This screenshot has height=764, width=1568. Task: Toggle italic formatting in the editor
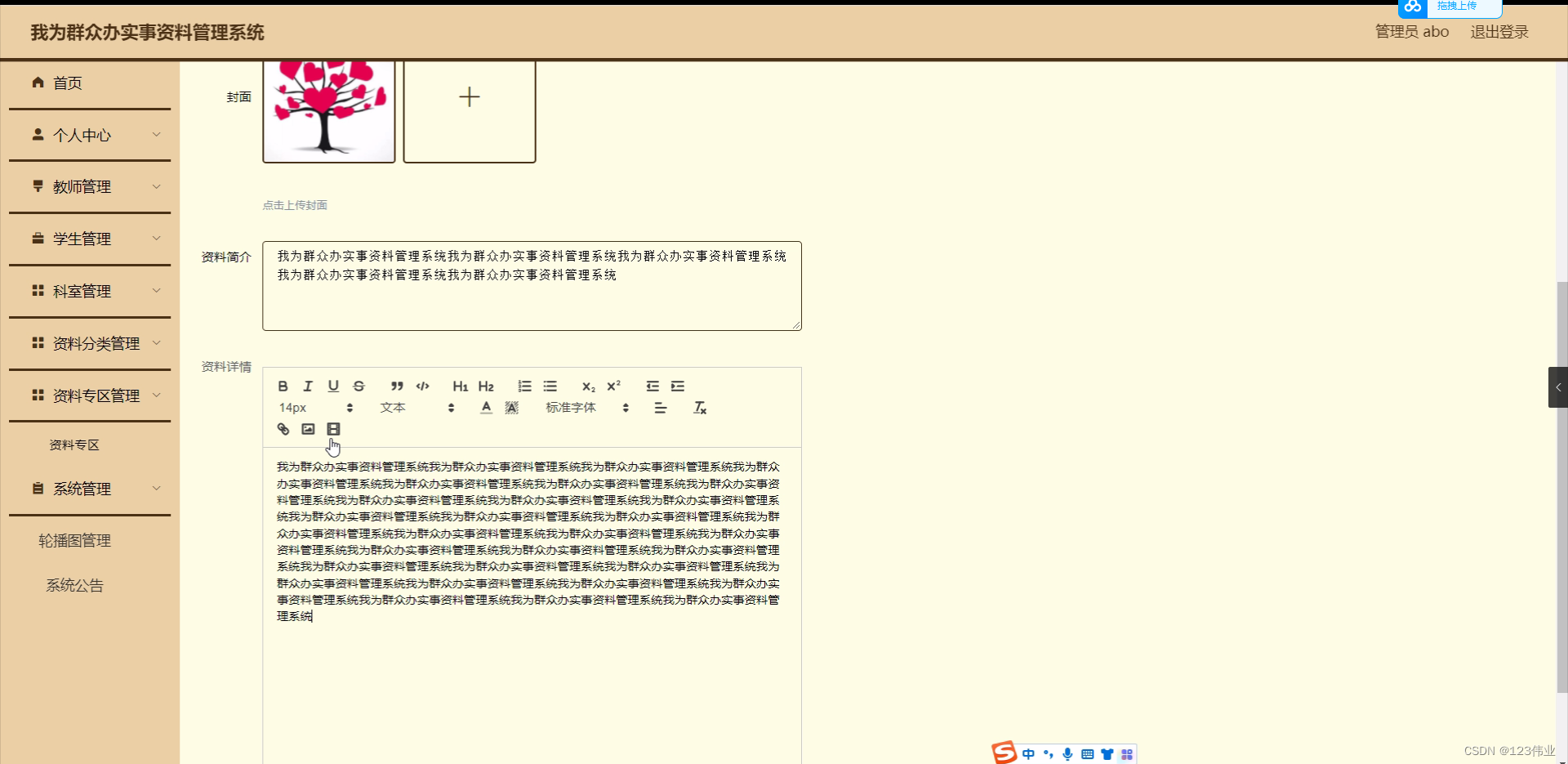pyautogui.click(x=308, y=386)
